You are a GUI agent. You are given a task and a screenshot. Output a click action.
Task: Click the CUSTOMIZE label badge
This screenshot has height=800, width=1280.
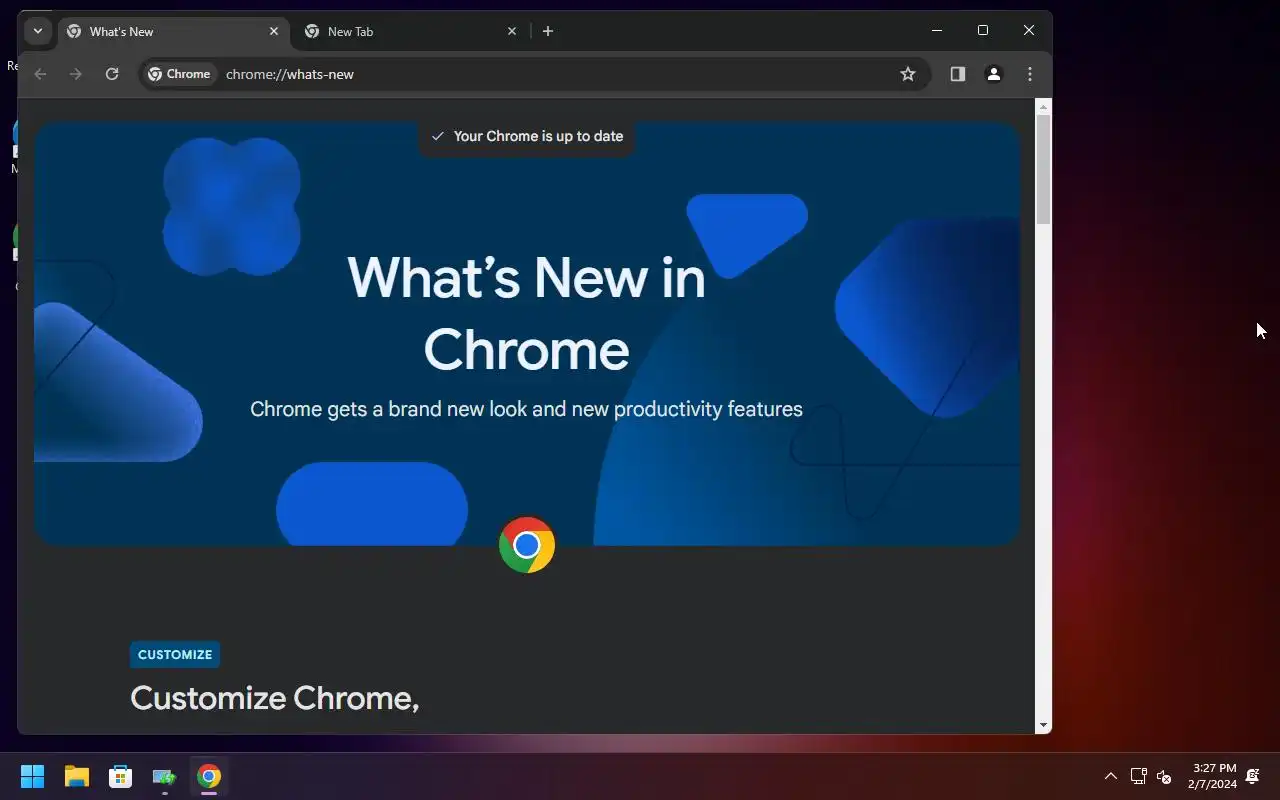tap(175, 655)
